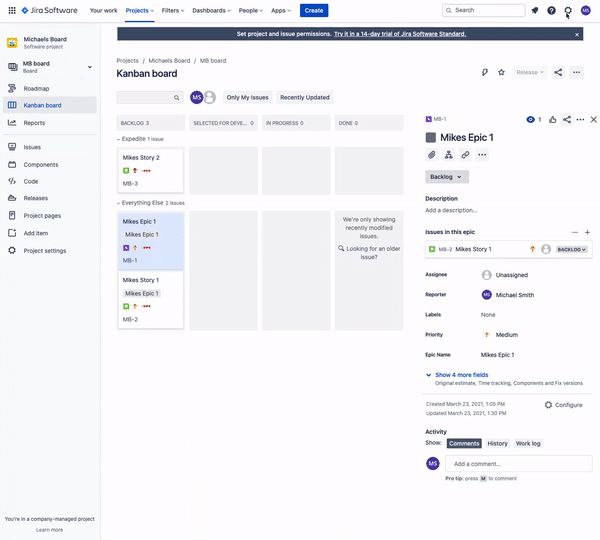The width and height of the screenshot is (600, 540).
Task: Collapse the Expedite swimlane
Action: coord(120,139)
